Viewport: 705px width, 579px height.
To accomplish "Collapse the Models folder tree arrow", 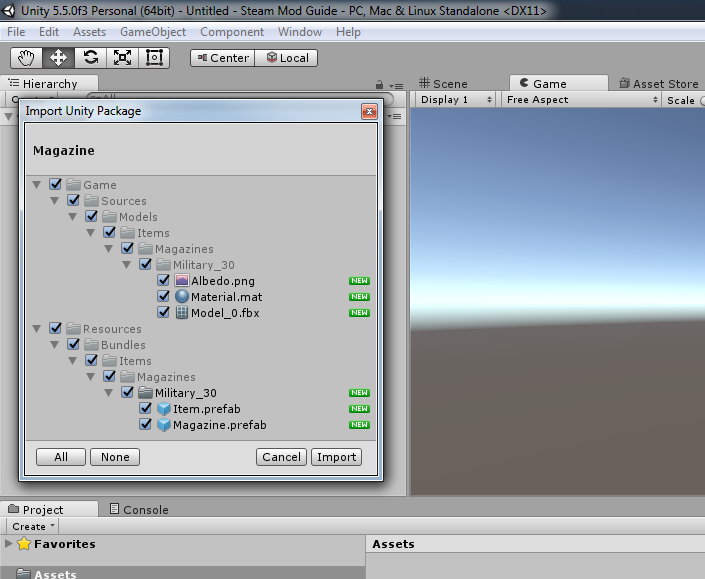I will click(x=73, y=217).
